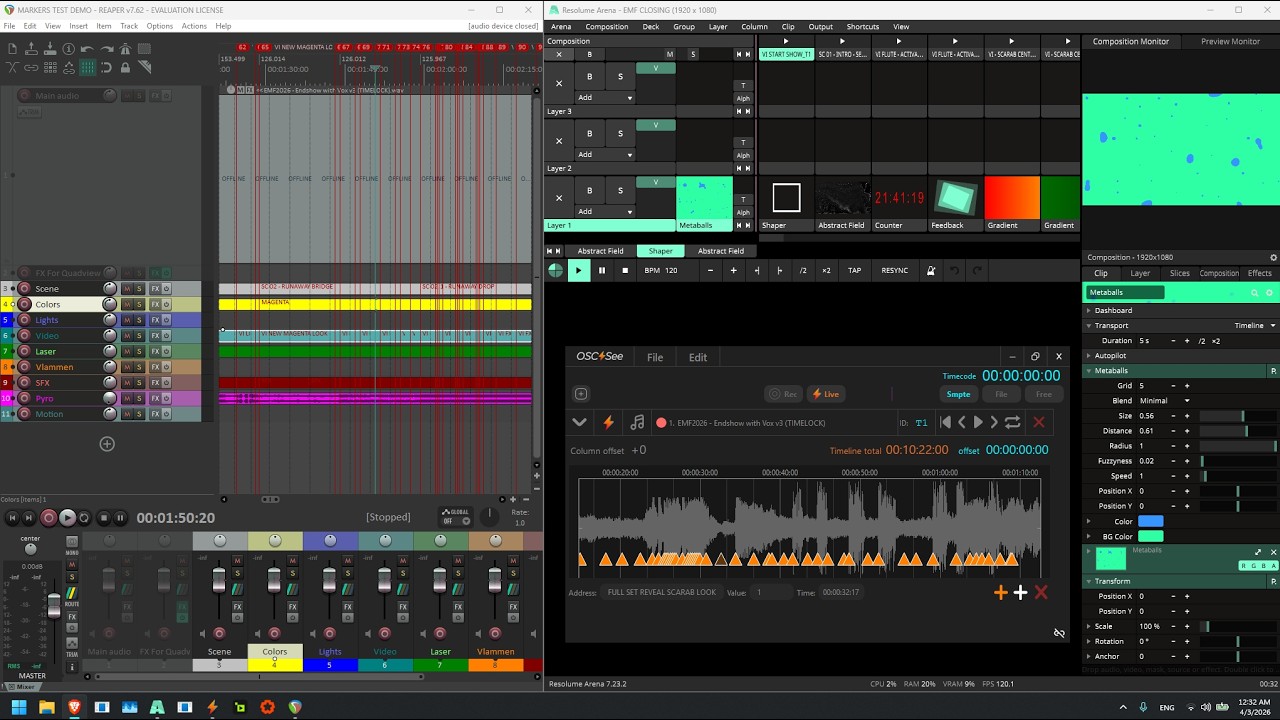Click the music note icon in OSC/See
Viewport: 1280px width, 720px height.
point(637,423)
